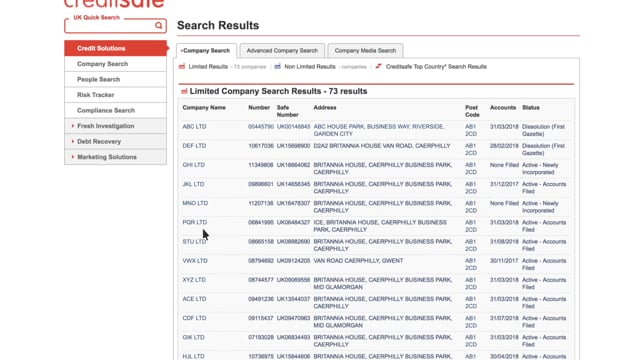This screenshot has width=640, height=360.
Task: Expand the Fresh Investigation menu
Action: coord(116,126)
